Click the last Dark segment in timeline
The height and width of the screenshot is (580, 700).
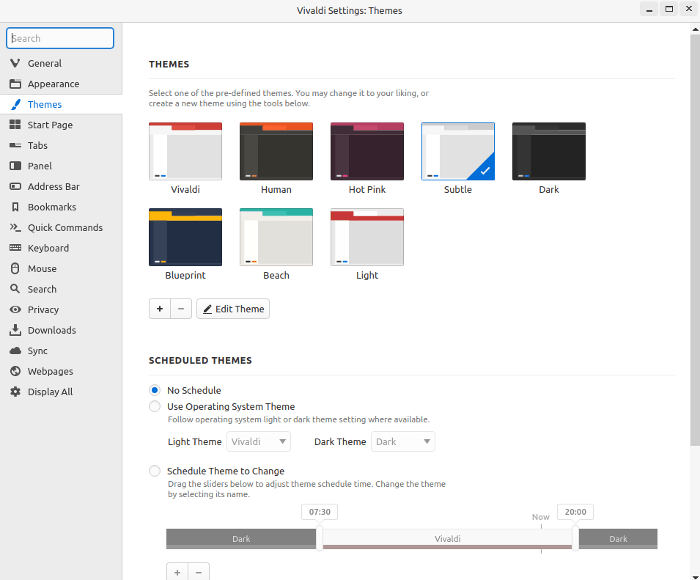coord(618,539)
